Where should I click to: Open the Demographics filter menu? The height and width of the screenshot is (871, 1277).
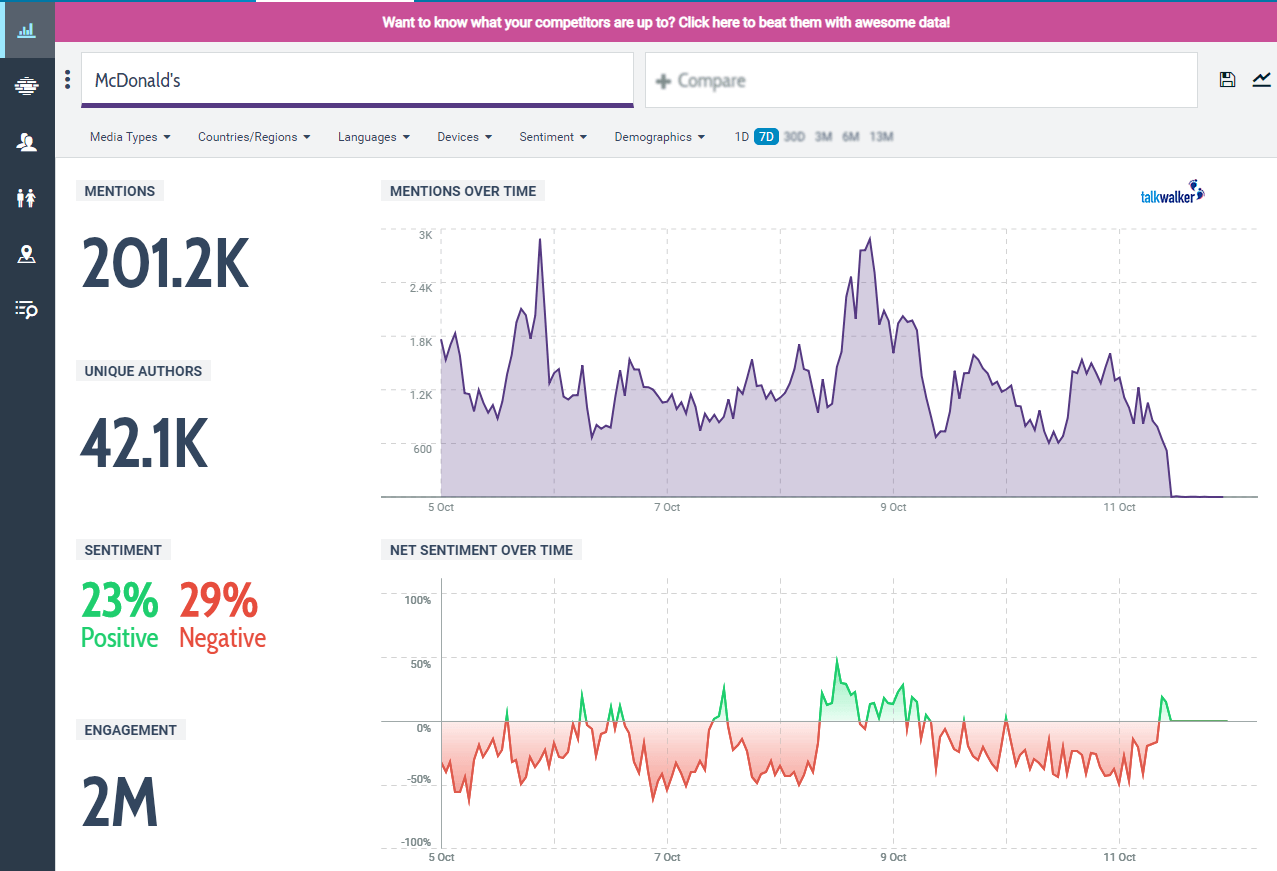tap(659, 137)
